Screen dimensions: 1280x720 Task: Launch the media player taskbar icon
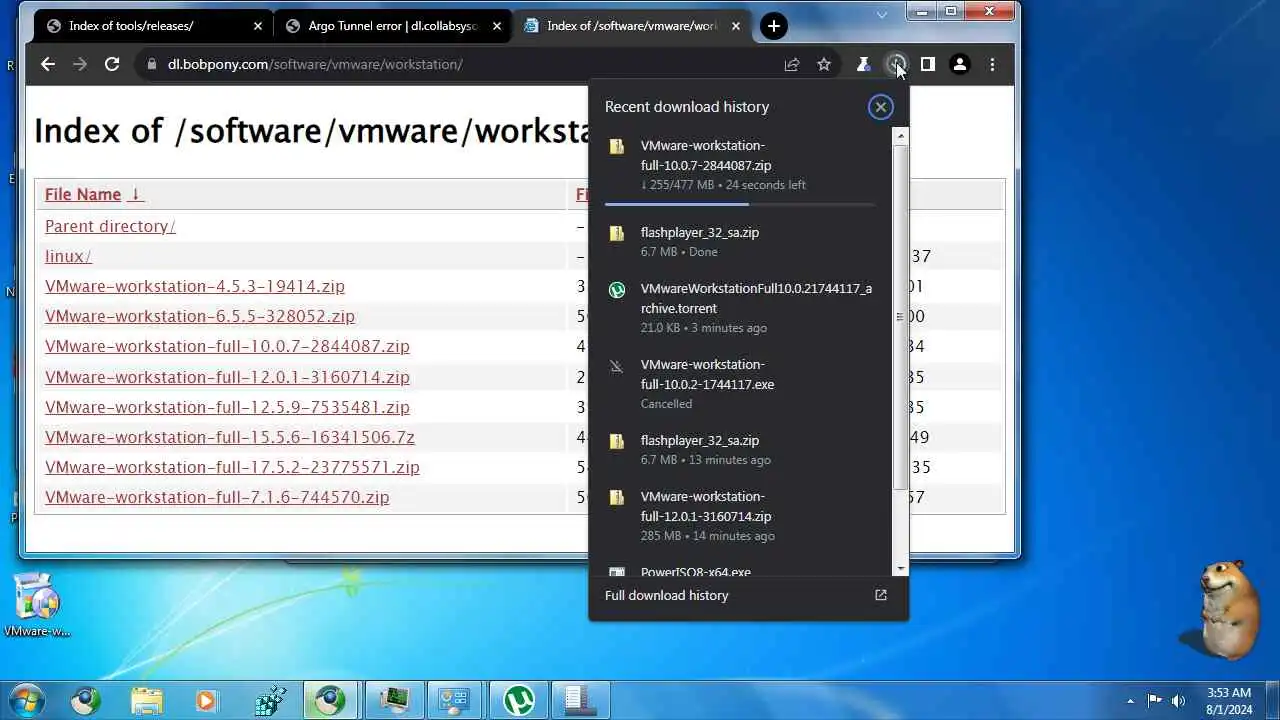[206, 700]
